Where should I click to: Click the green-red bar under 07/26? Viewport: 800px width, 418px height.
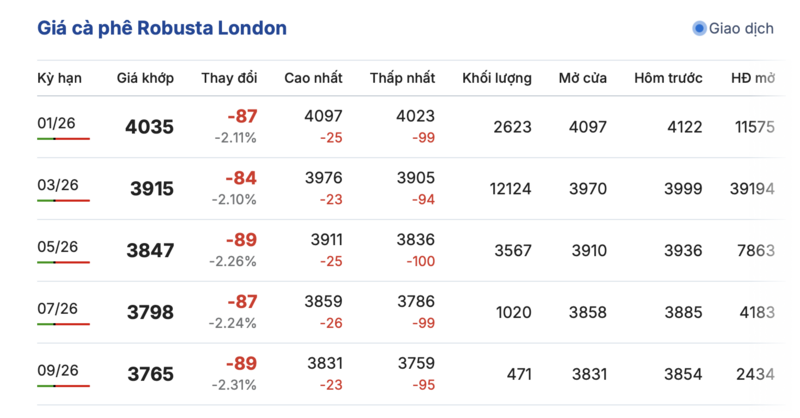(x=63, y=325)
